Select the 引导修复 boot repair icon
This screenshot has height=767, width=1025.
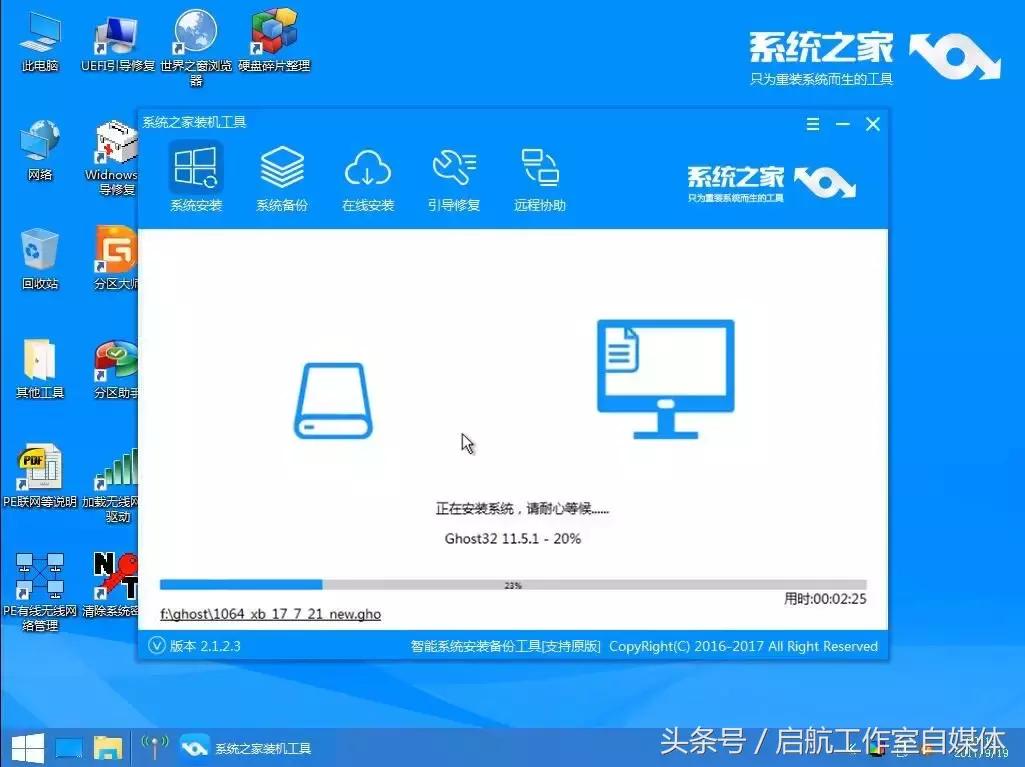454,177
